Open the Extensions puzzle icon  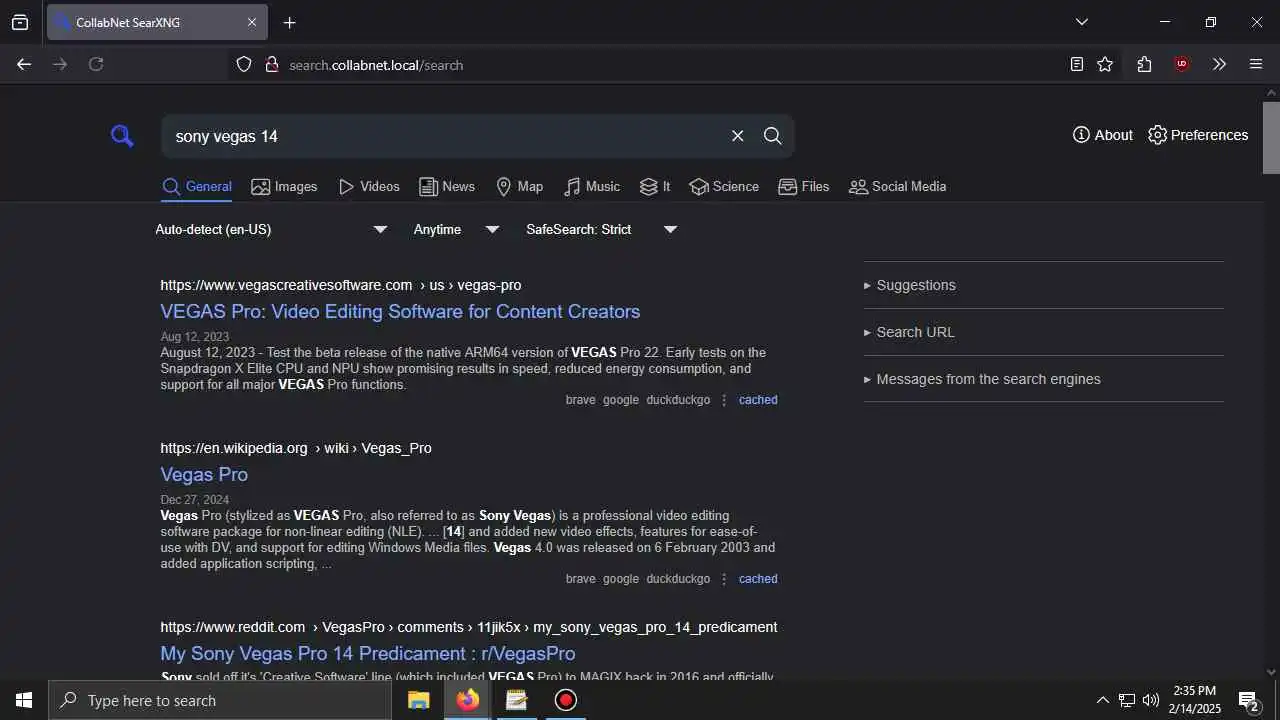click(1144, 64)
